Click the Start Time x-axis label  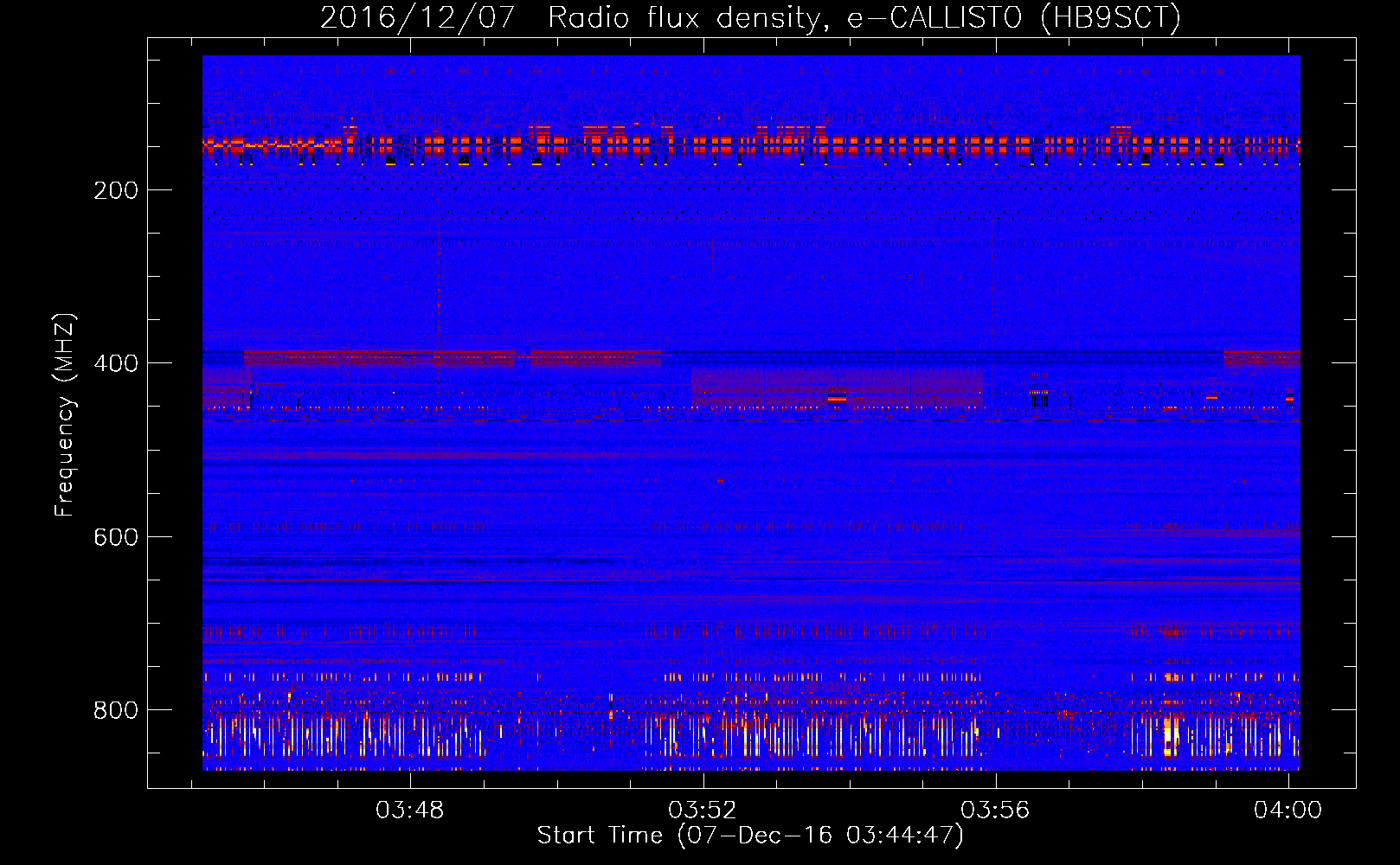(x=750, y=836)
